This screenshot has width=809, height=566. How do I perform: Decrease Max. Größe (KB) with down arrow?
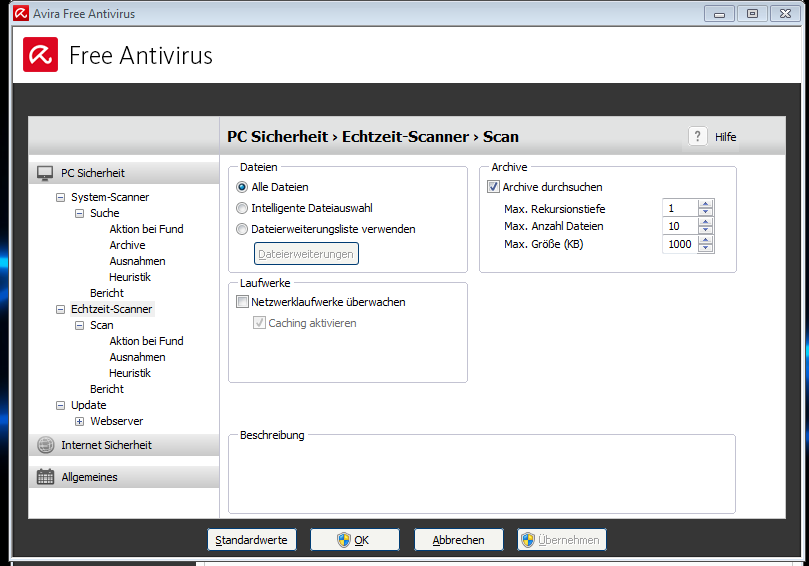click(705, 248)
